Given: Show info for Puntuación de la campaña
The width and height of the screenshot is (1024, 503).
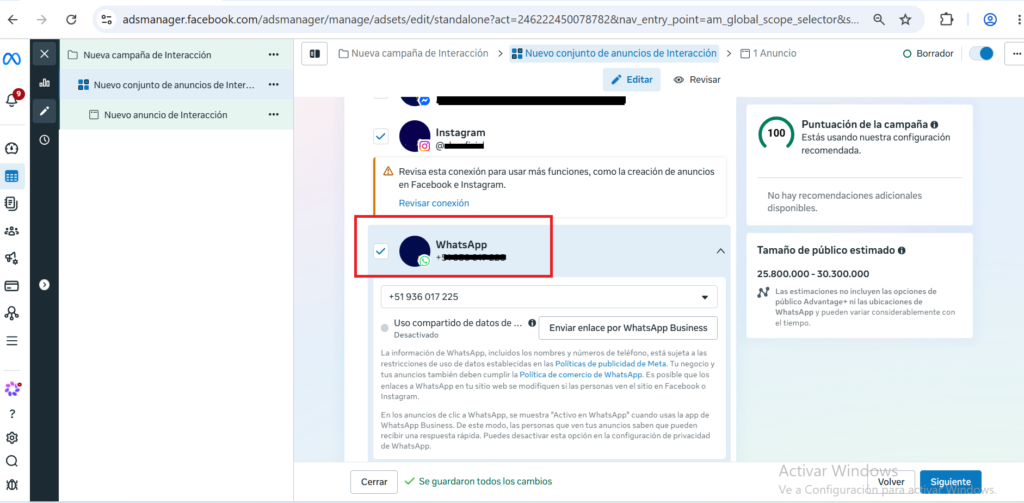Looking at the screenshot, I should (935, 124).
